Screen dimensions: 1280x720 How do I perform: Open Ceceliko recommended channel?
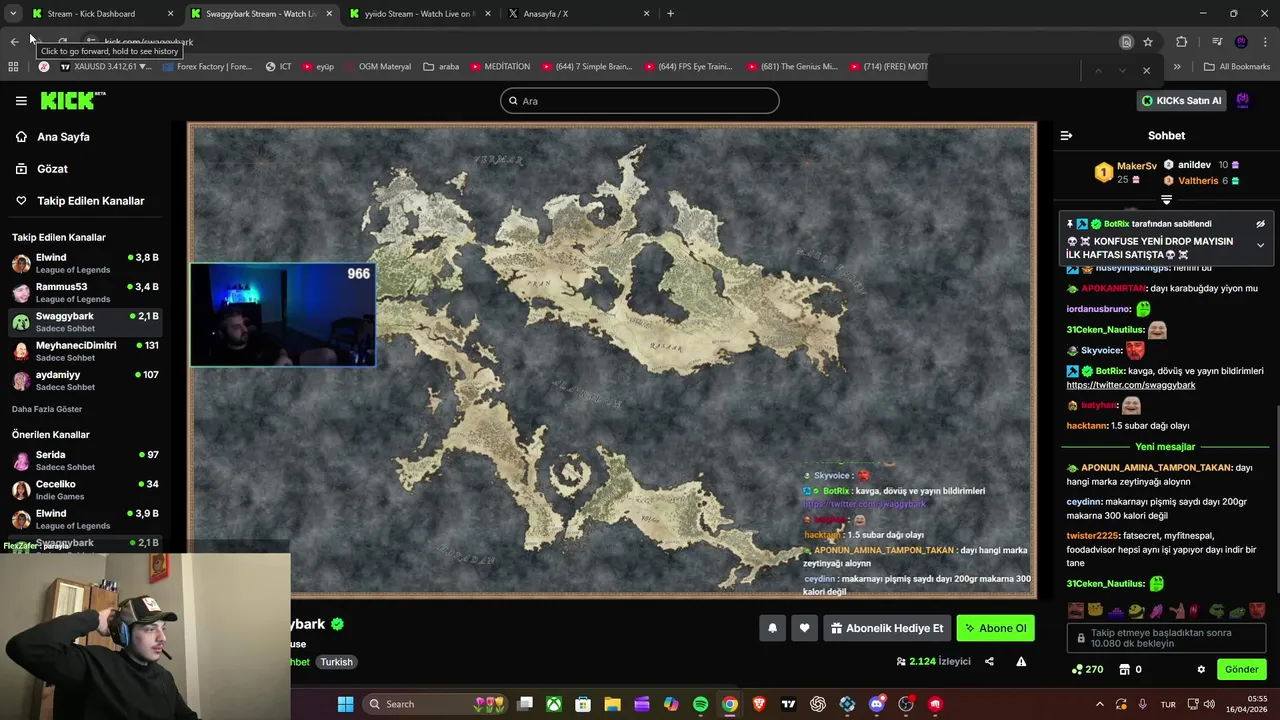click(x=85, y=490)
